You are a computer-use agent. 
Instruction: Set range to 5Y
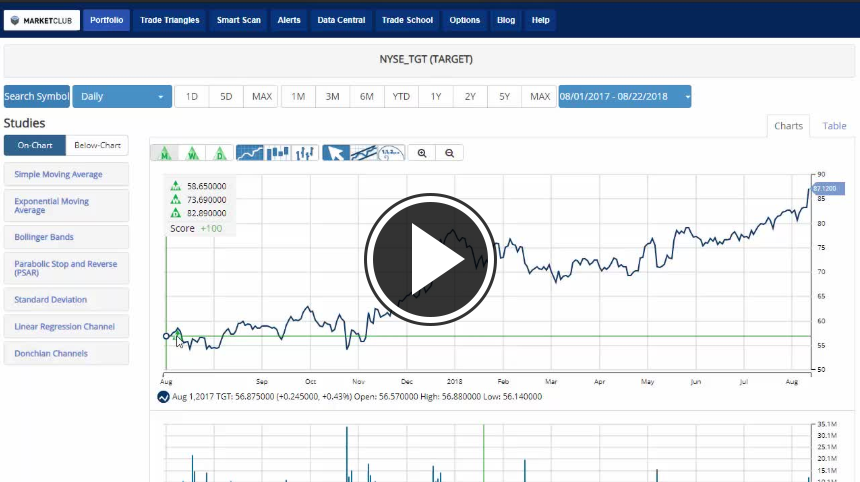[x=504, y=97]
